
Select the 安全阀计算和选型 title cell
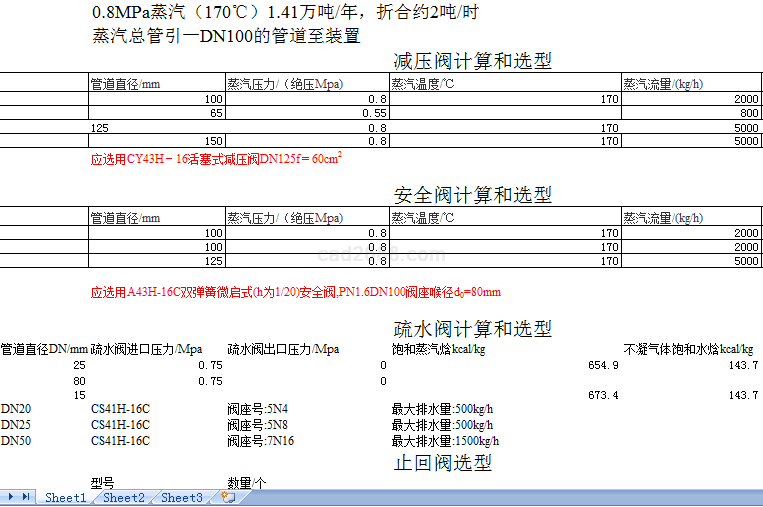[472, 195]
